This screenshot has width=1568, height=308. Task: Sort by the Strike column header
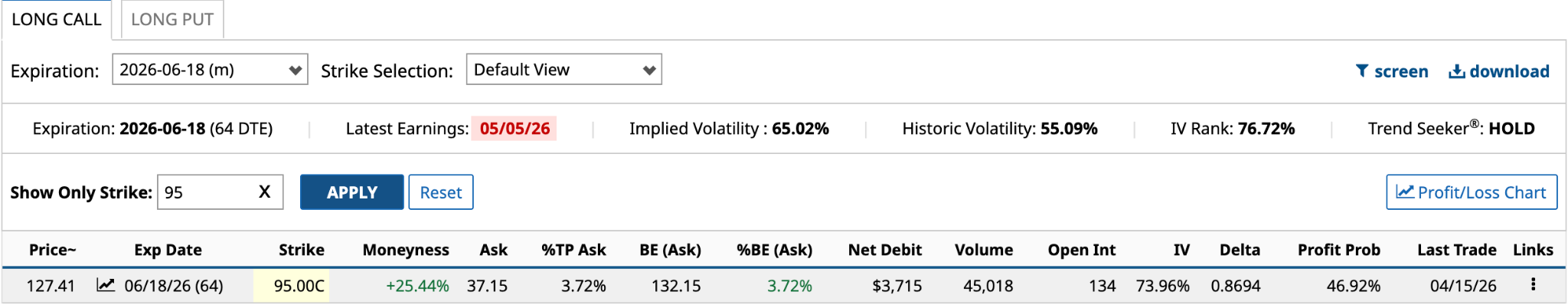click(301, 250)
